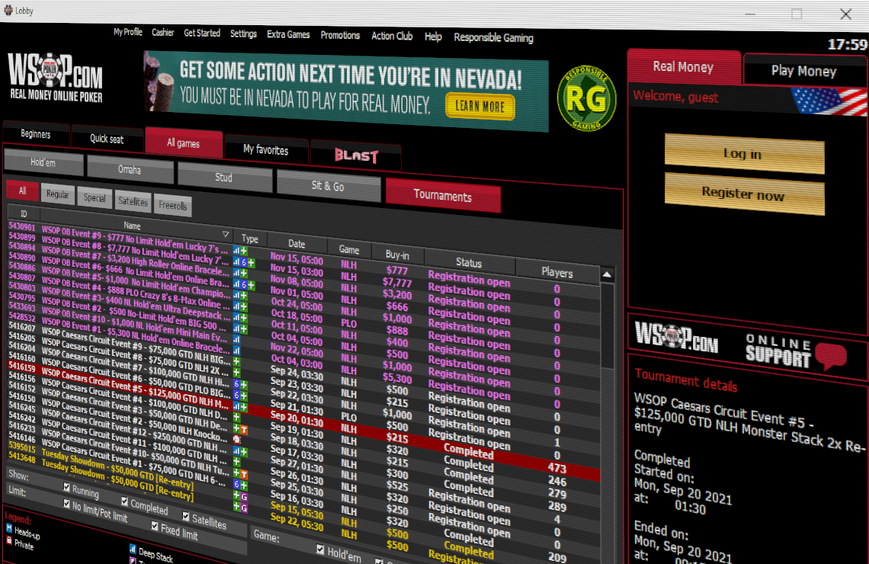Open the Promotions menu
869x564 pixels.
click(x=340, y=35)
